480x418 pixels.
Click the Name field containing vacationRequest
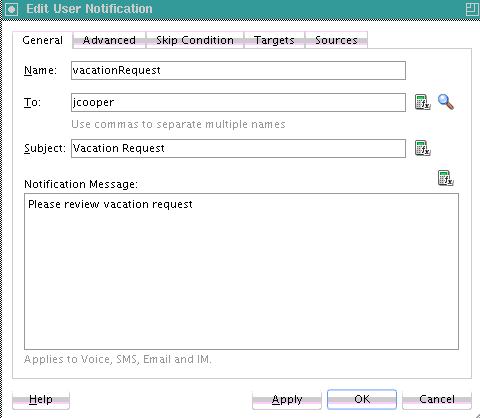coord(238,70)
